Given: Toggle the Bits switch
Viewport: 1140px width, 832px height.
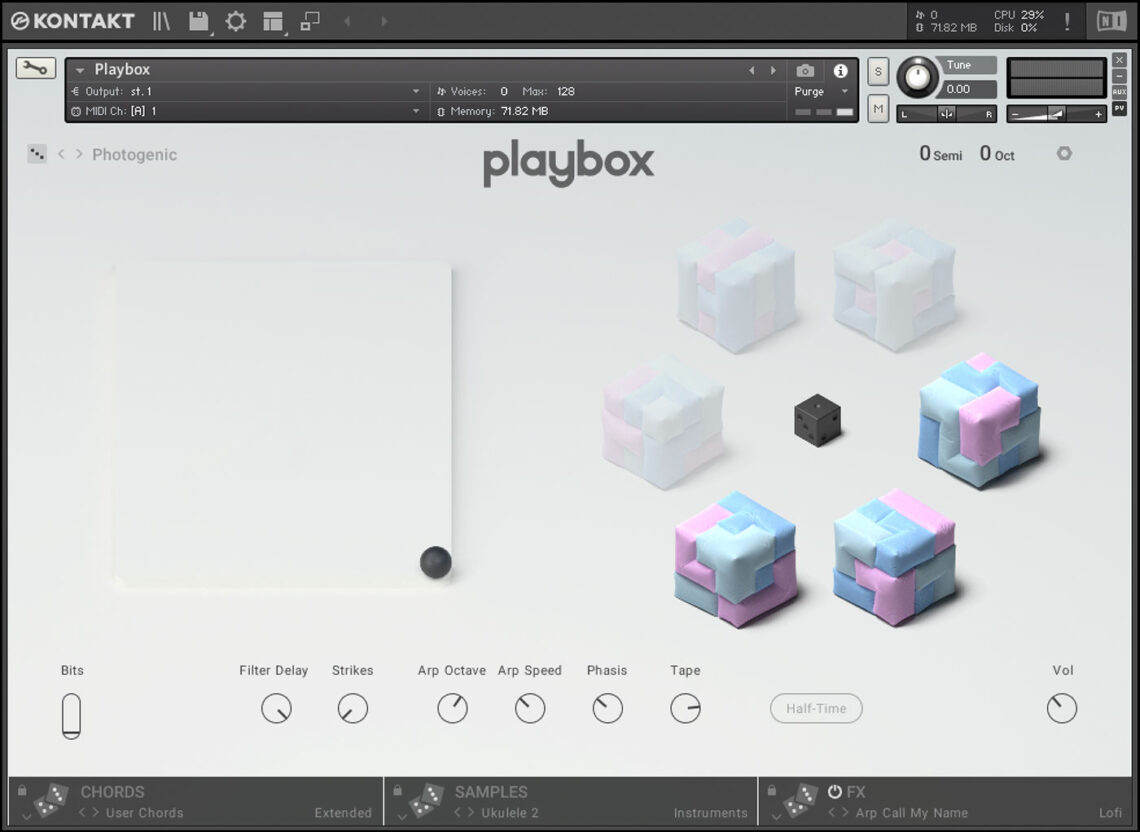Looking at the screenshot, I should pyautogui.click(x=71, y=716).
